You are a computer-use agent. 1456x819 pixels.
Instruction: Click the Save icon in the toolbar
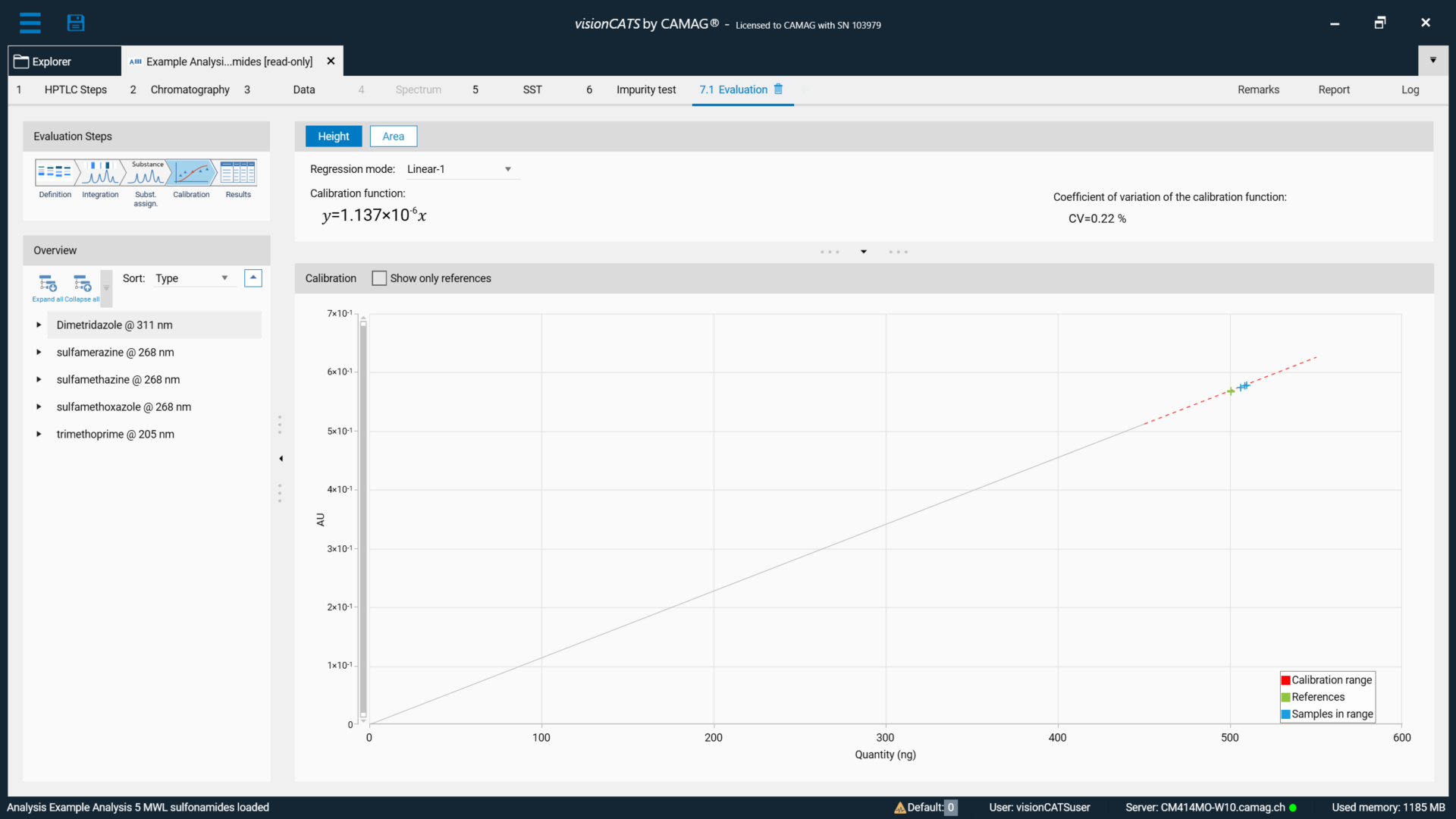76,23
